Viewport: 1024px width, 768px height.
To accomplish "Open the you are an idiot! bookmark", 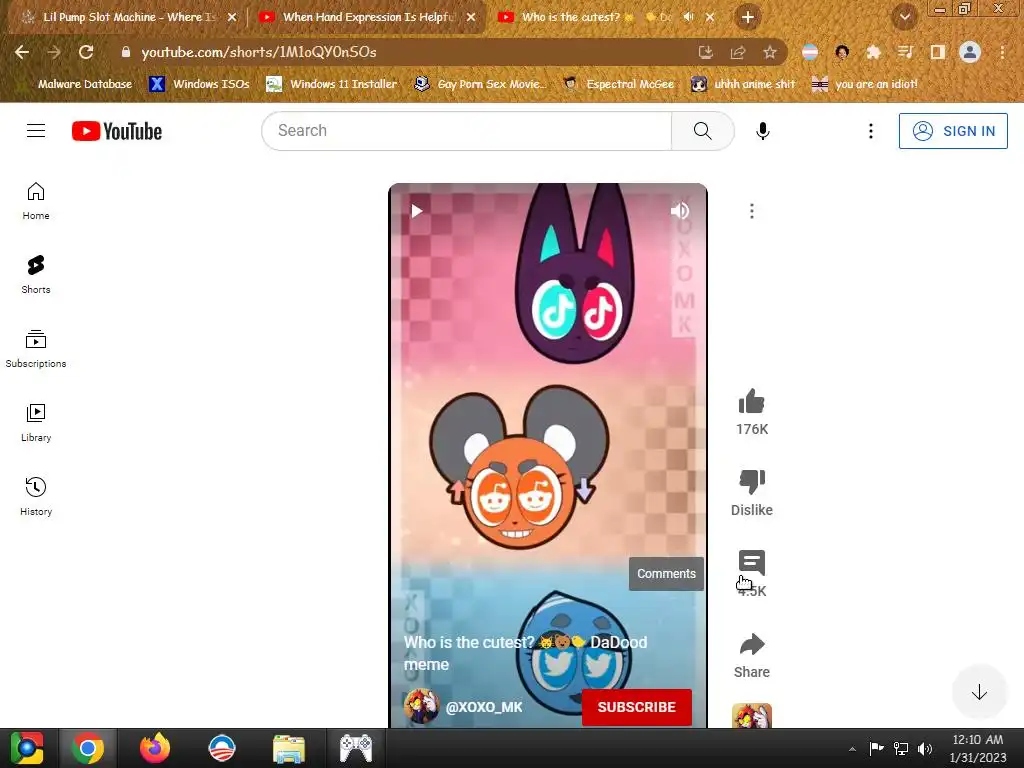I will pos(865,84).
